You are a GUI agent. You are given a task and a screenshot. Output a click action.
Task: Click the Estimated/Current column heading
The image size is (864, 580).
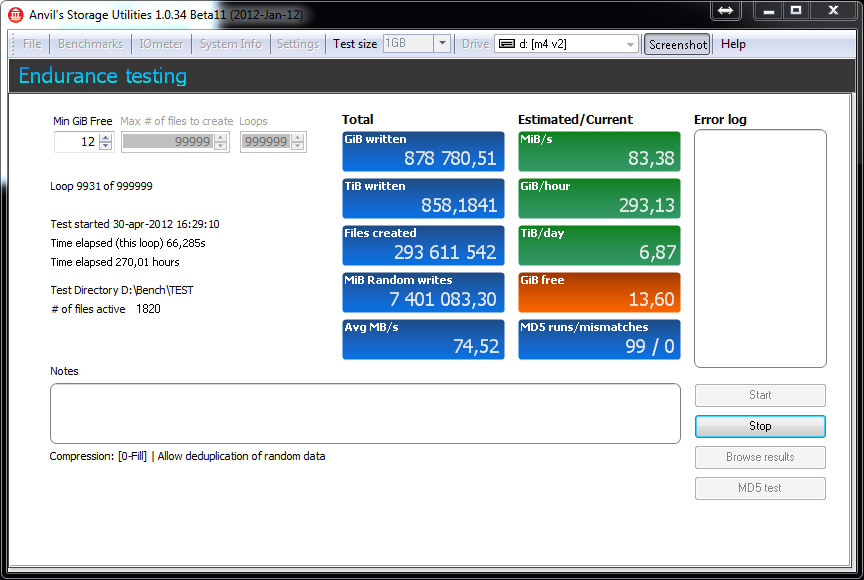coord(575,120)
